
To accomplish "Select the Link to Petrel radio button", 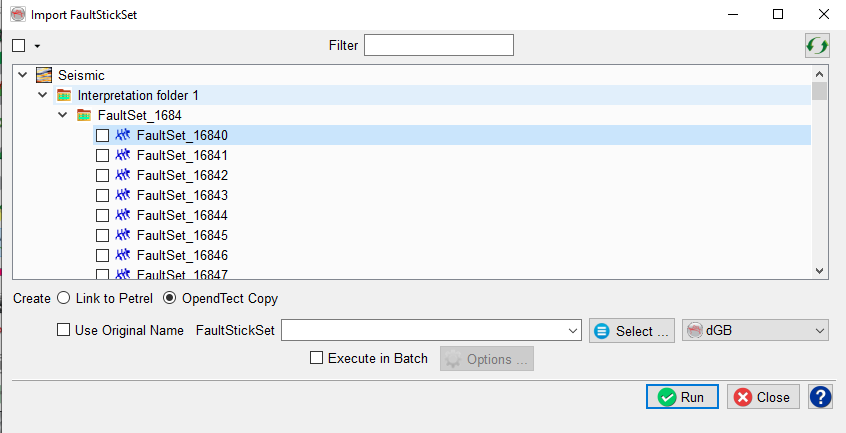I will pos(64,298).
